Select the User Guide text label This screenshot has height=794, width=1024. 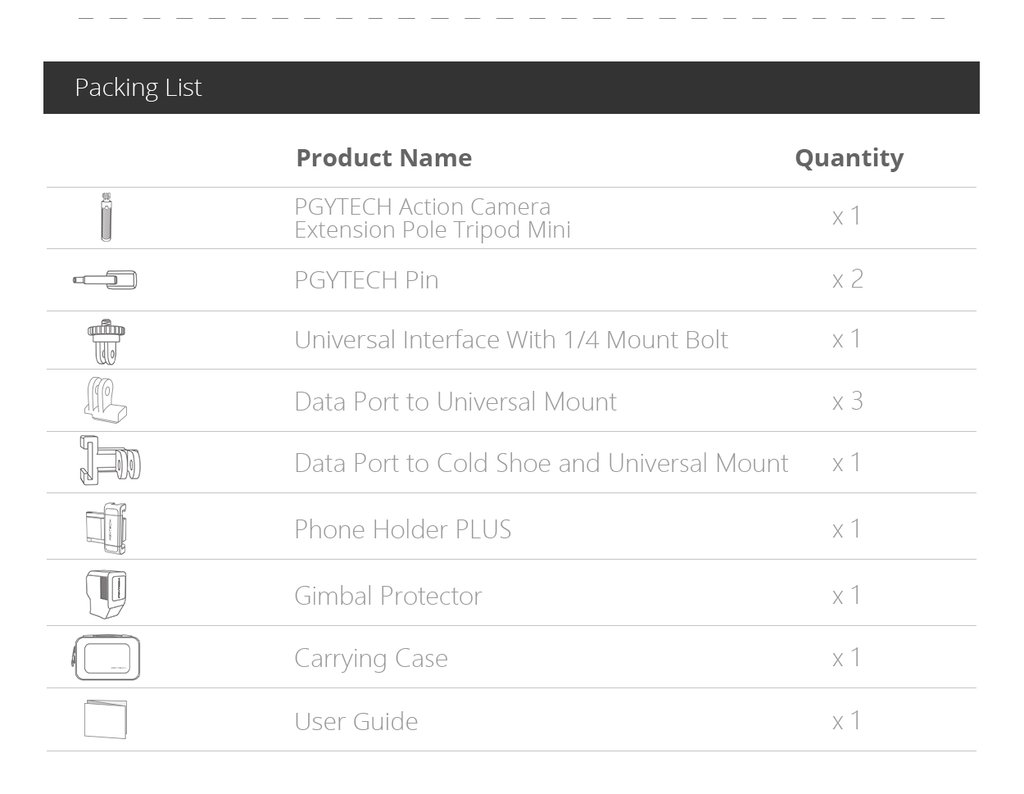pos(356,722)
